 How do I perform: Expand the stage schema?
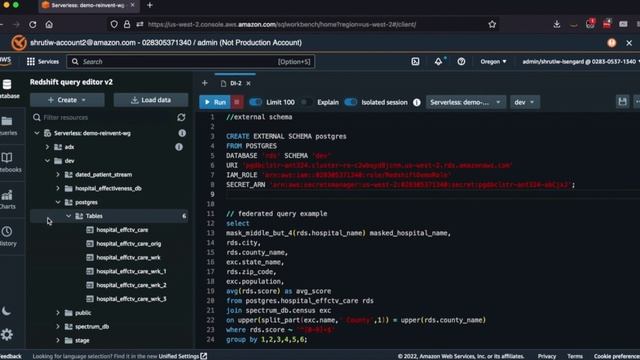[58, 340]
